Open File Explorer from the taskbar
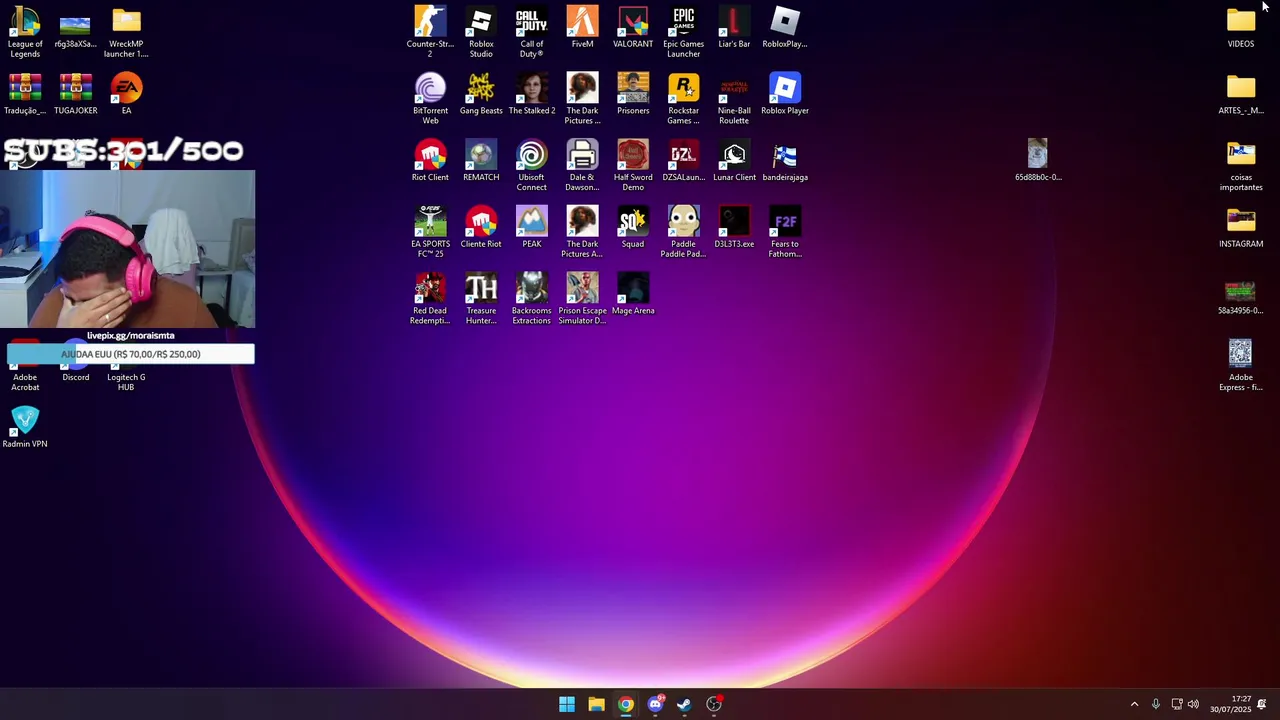 [596, 704]
